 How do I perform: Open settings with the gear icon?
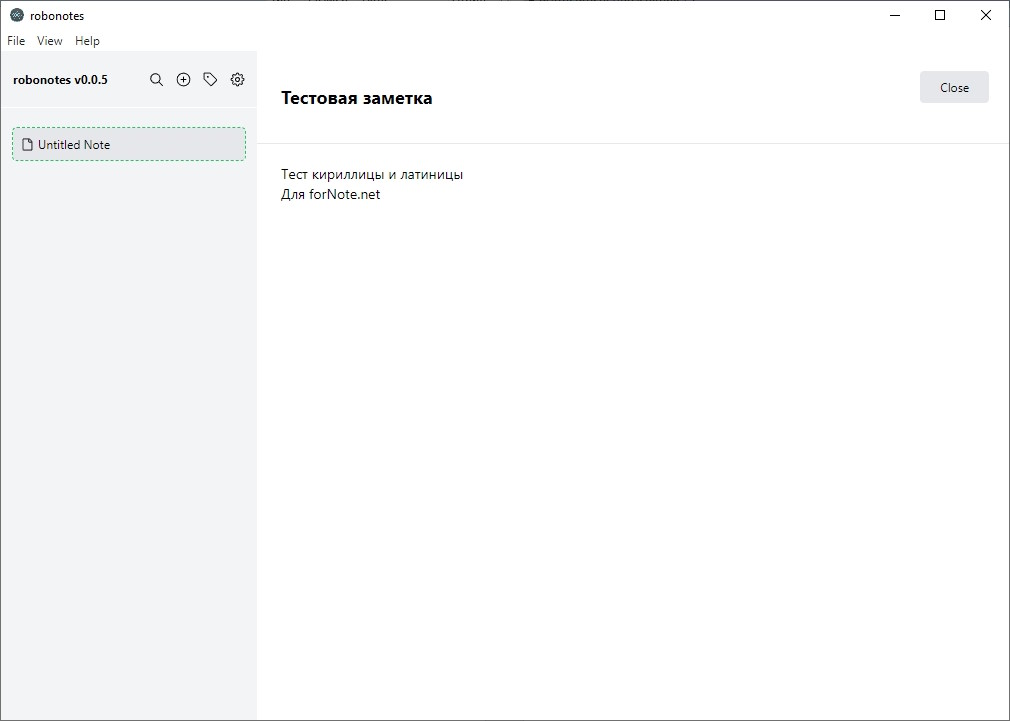237,80
